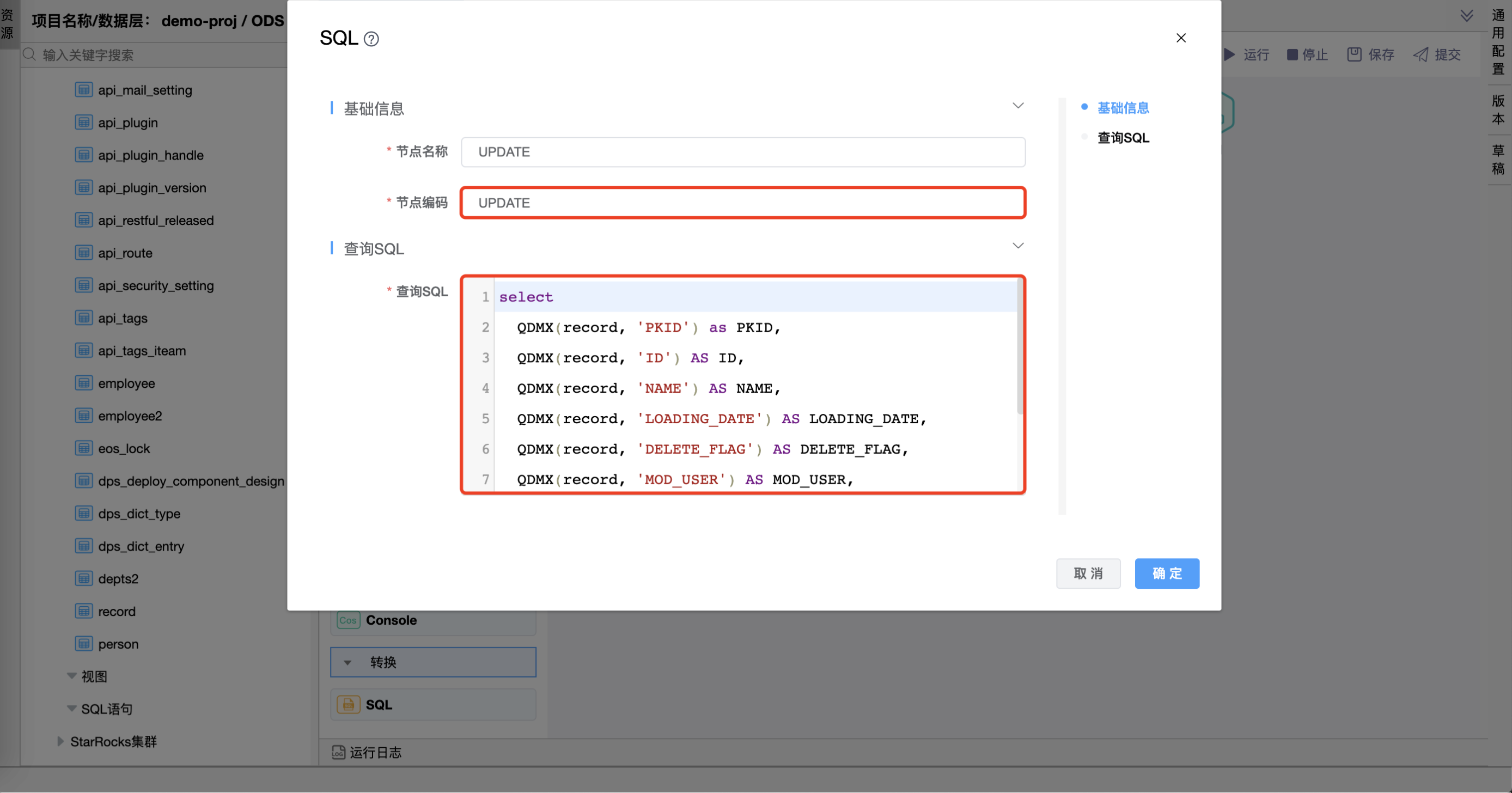
Task: Click the Run (运行) play icon
Action: pyautogui.click(x=1229, y=54)
